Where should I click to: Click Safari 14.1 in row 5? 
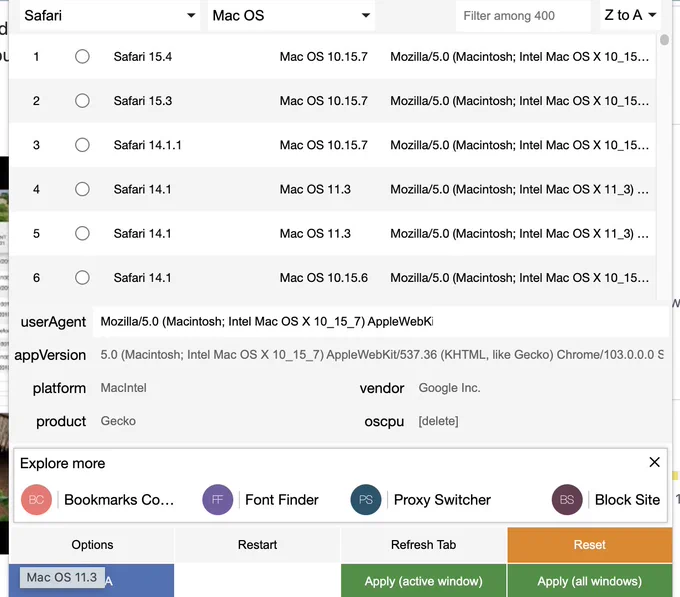[142, 234]
